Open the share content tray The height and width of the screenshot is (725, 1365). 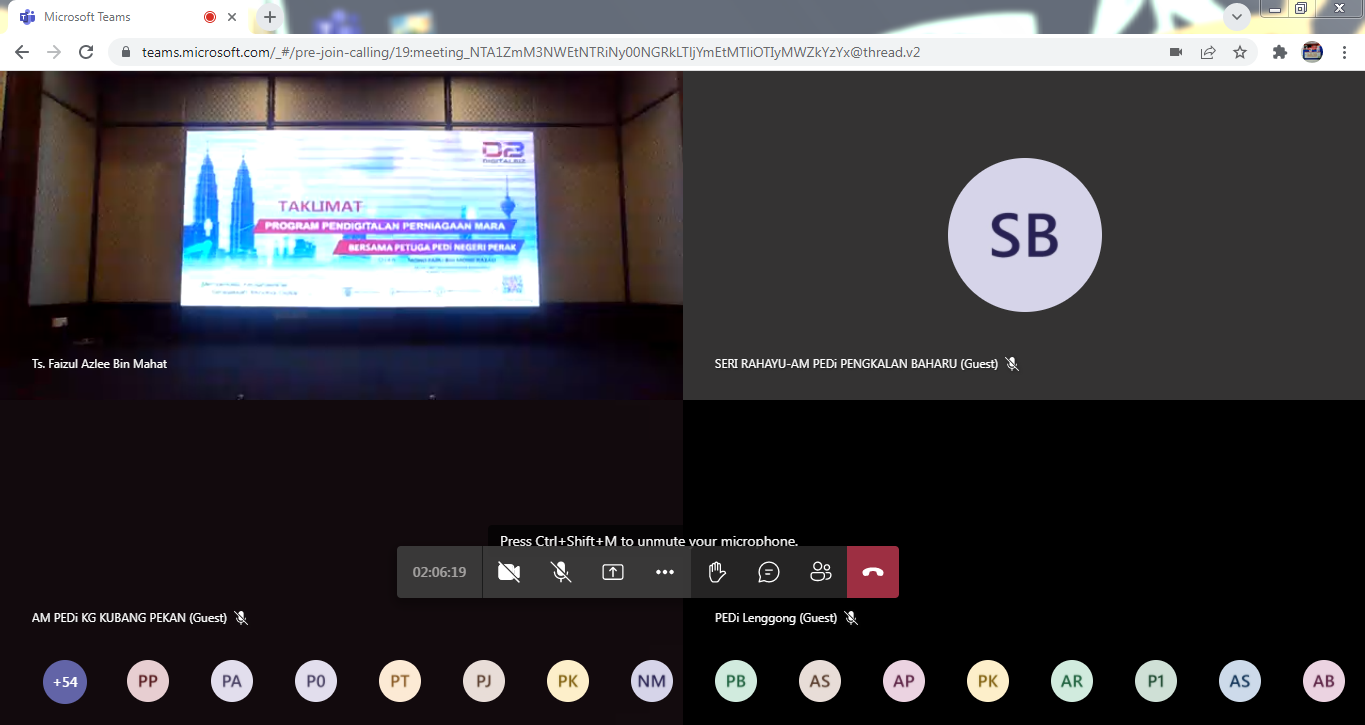click(x=613, y=572)
